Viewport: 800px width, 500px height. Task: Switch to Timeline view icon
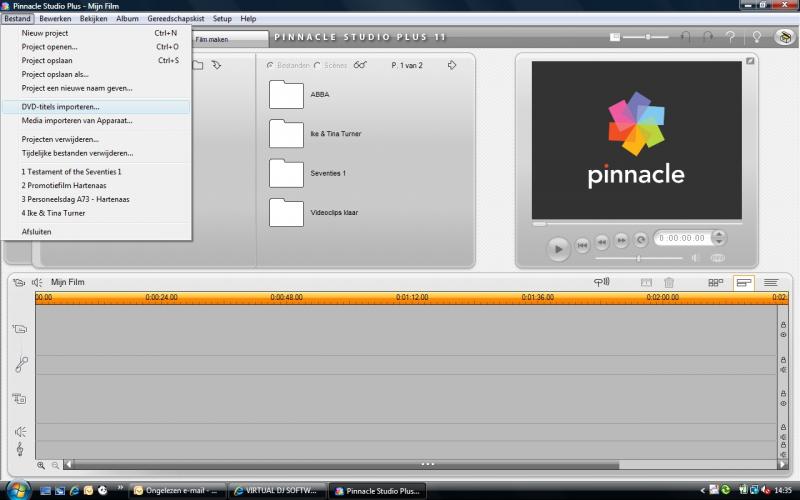pos(744,282)
